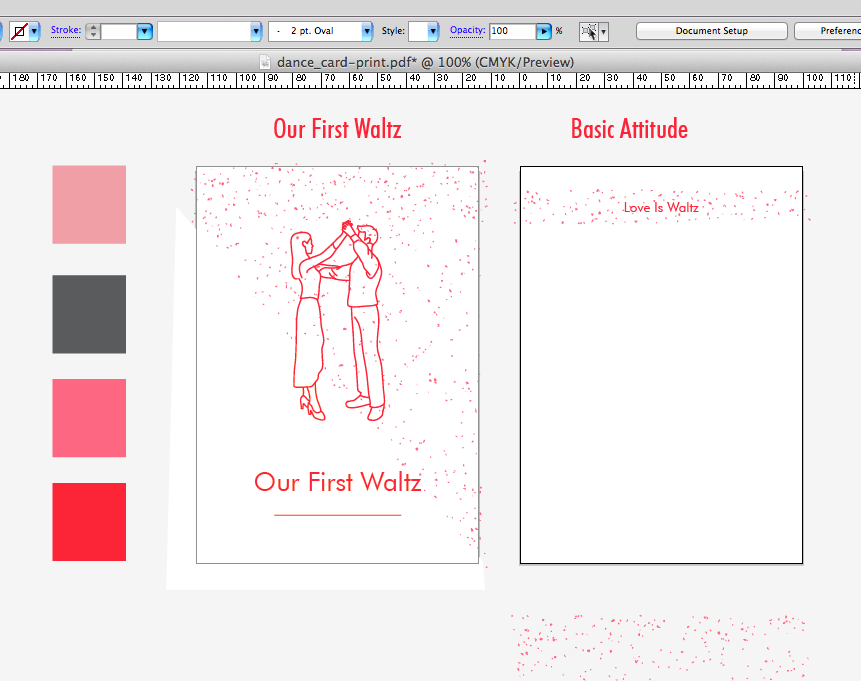Click the dance_card-print.pdf title bar text
The width and height of the screenshot is (861, 681).
pos(425,62)
